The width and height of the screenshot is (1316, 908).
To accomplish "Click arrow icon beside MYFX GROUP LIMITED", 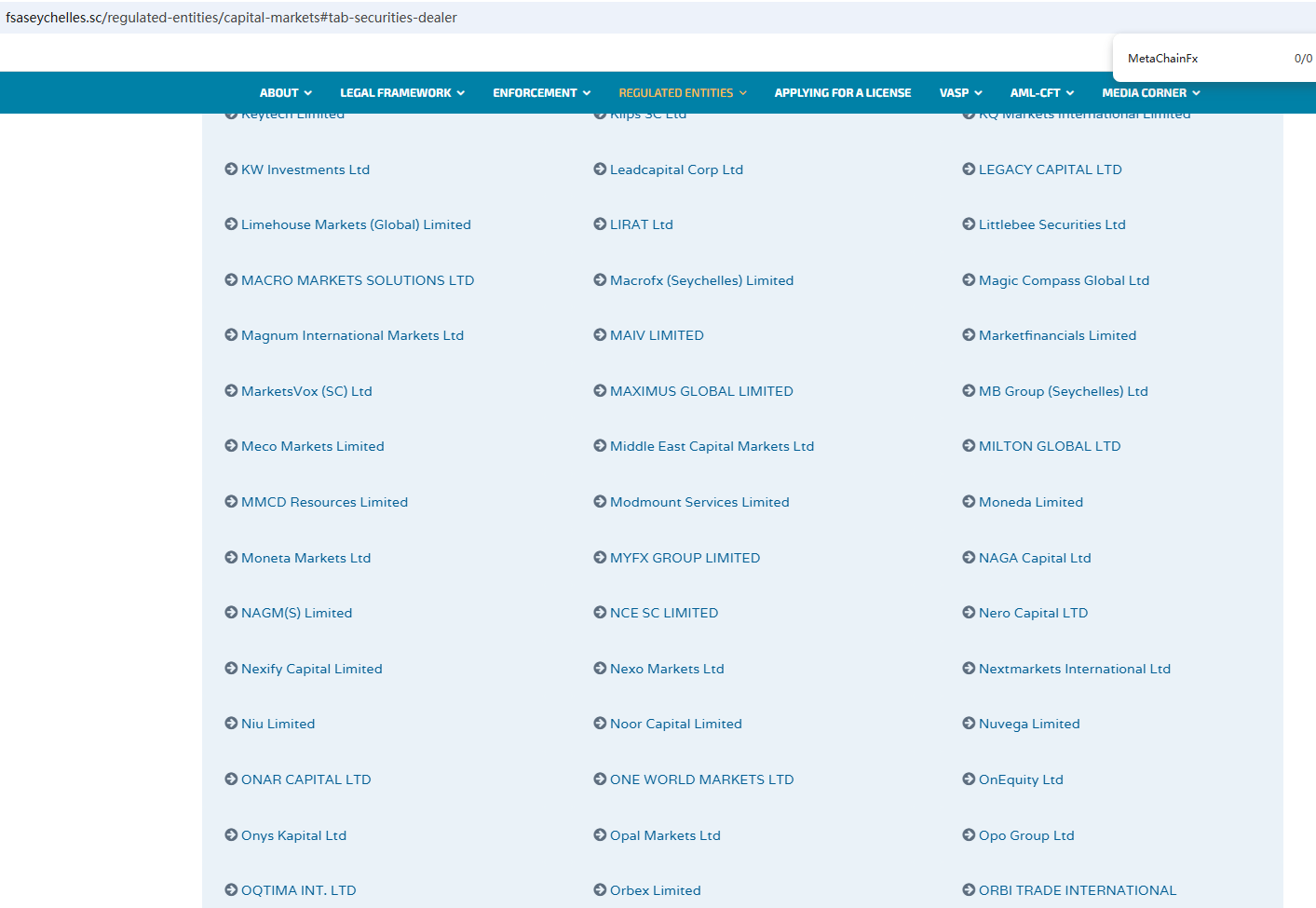I will [600, 558].
